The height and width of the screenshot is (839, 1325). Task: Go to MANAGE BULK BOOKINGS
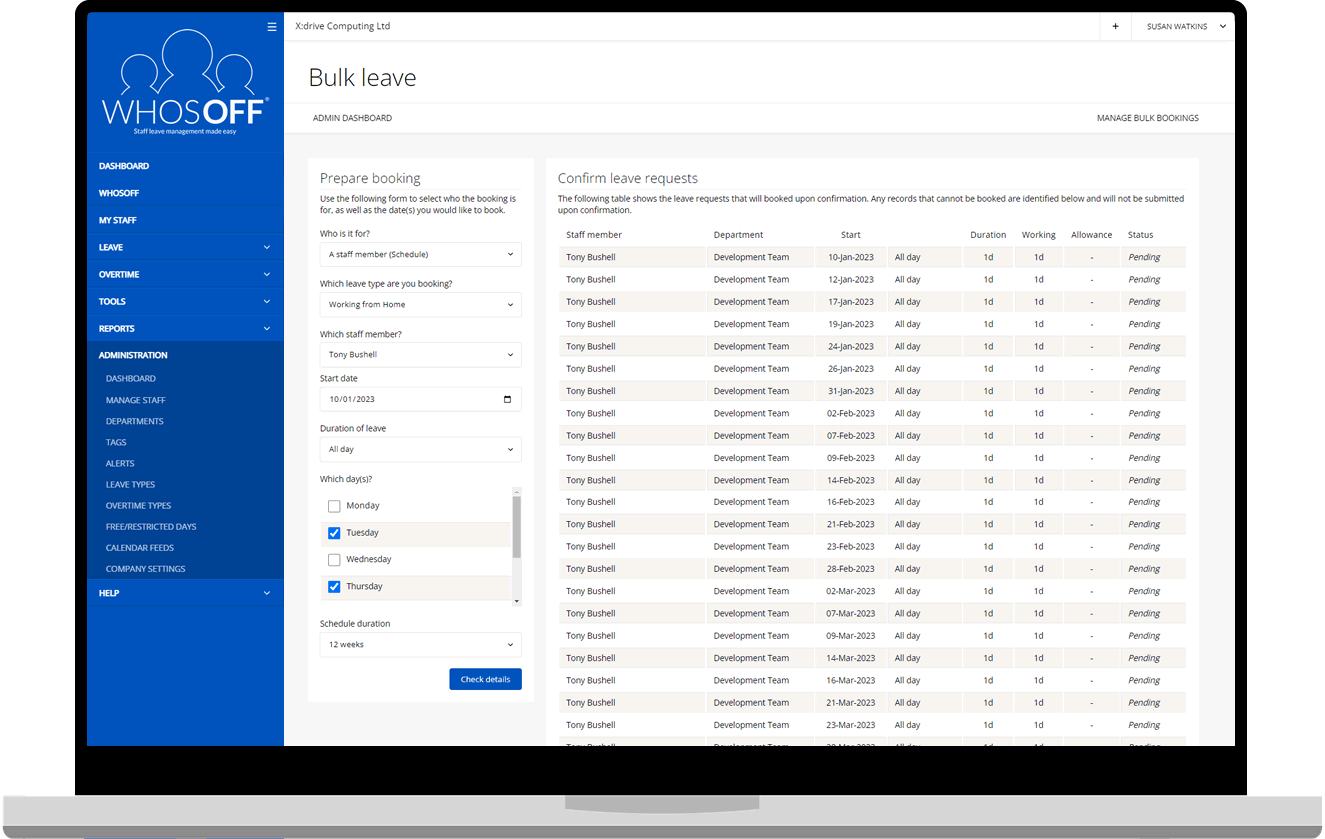[1147, 117]
